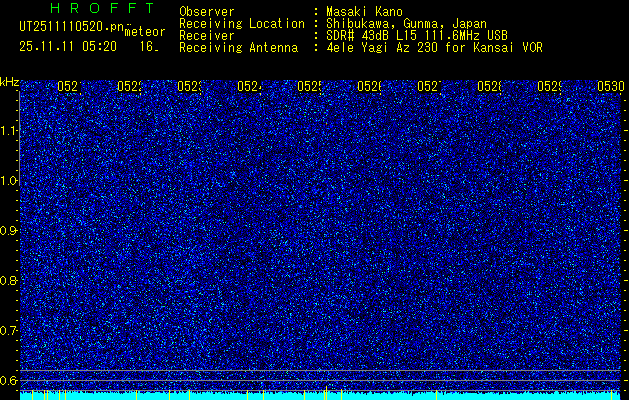Click the 0.8 frequency axis label
This screenshot has height=400, width=629.
8,280
